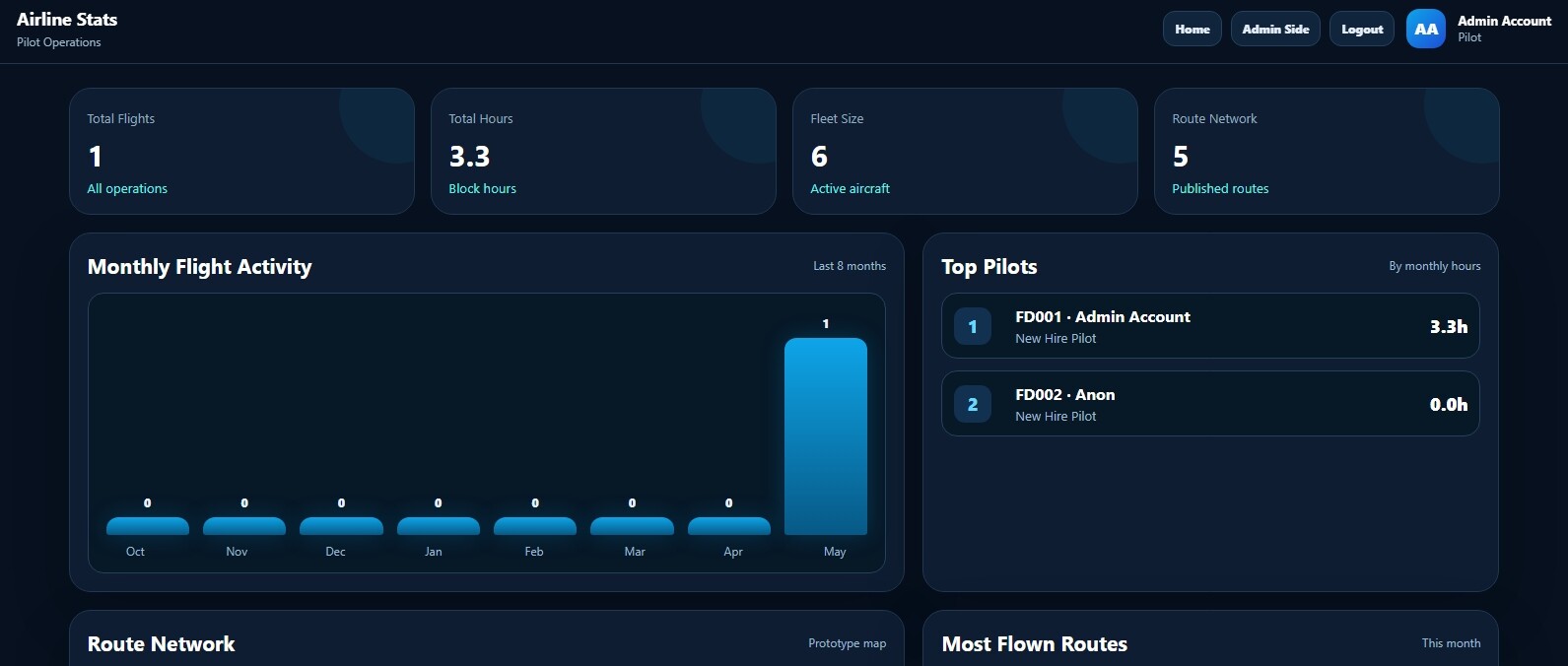Open the Home page
This screenshot has width=1568, height=666.
click(1193, 29)
